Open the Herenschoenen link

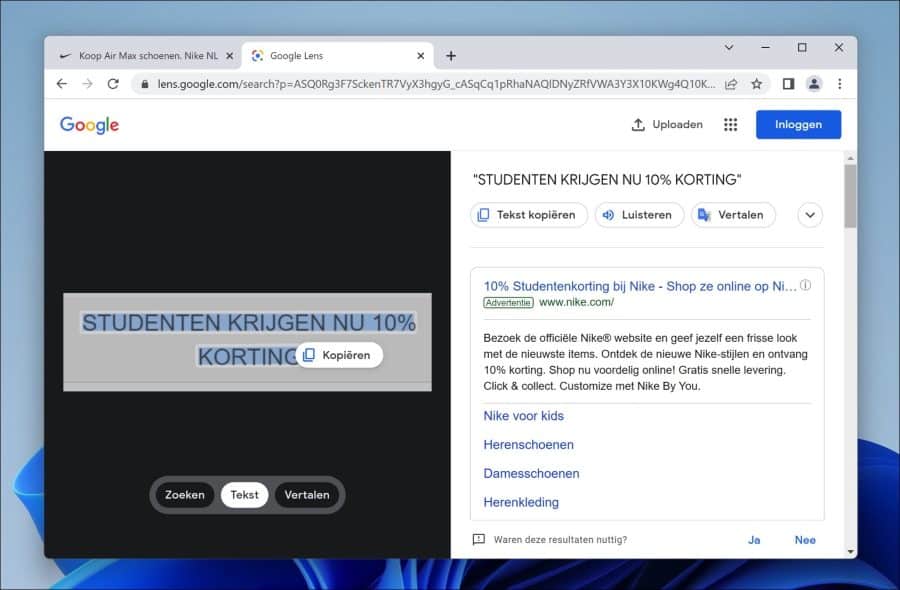(x=528, y=444)
